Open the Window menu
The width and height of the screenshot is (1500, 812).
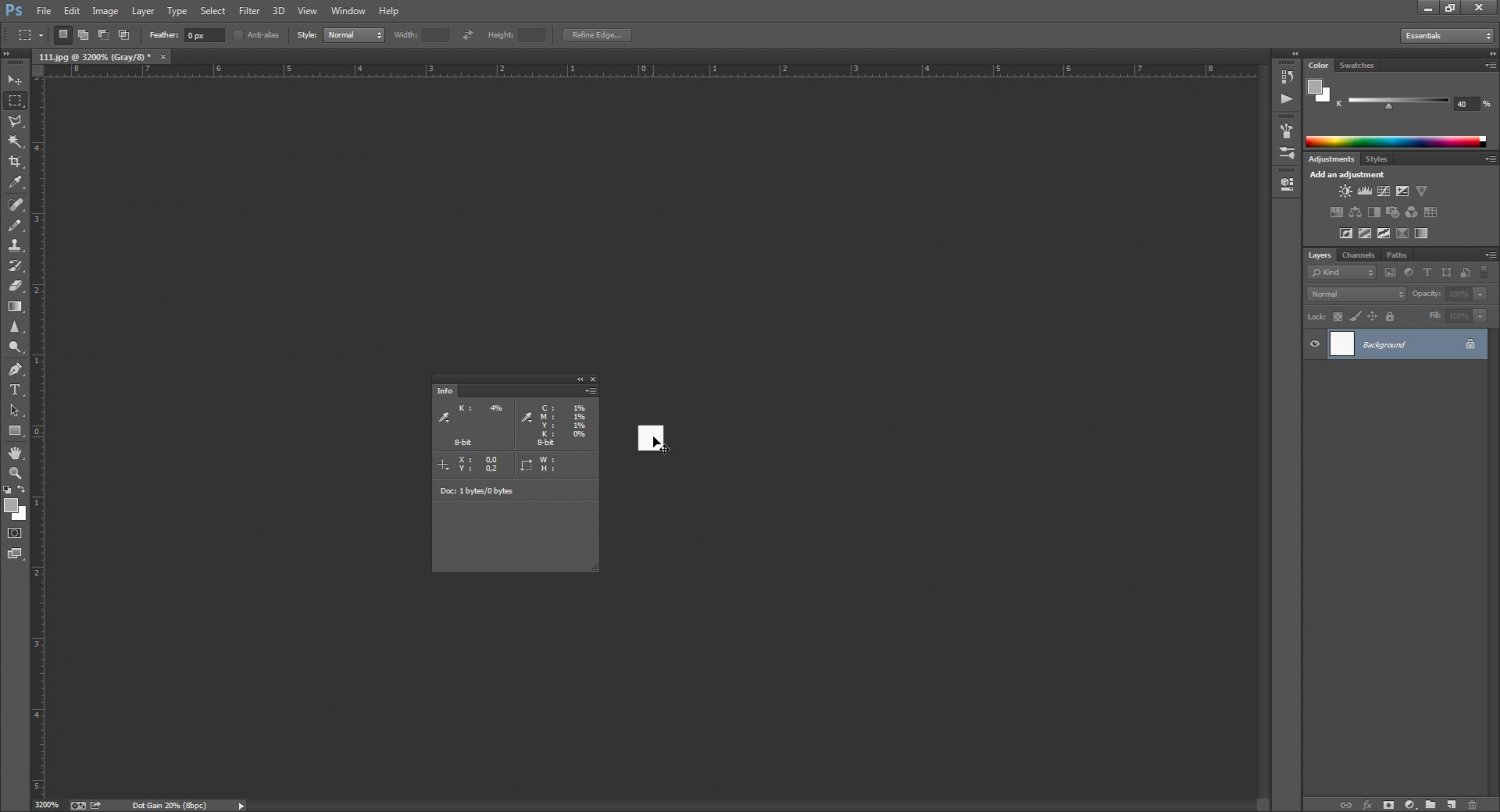(348, 11)
